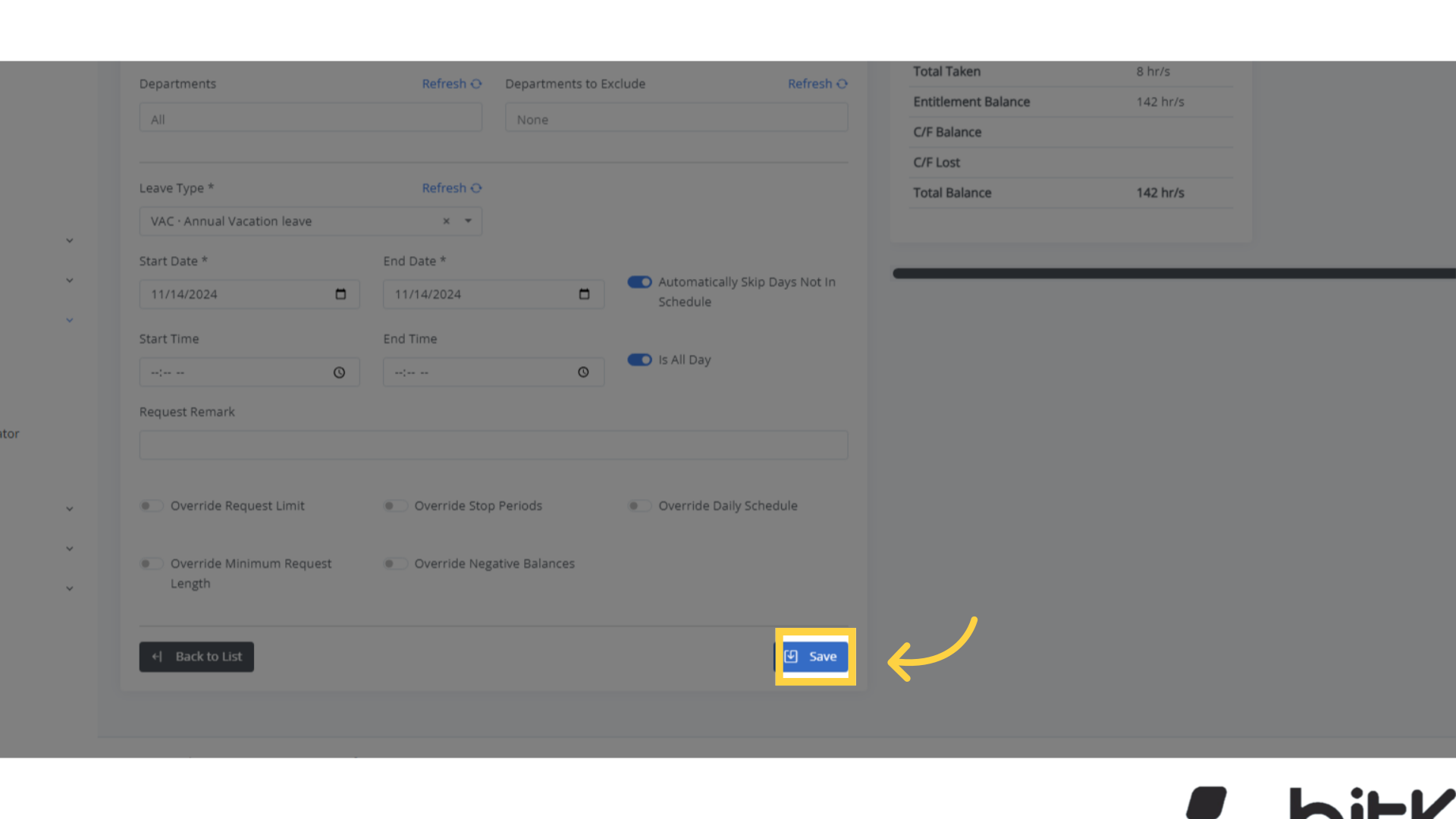
Task: Open Leave Type dropdown arrow
Action: coord(469,221)
